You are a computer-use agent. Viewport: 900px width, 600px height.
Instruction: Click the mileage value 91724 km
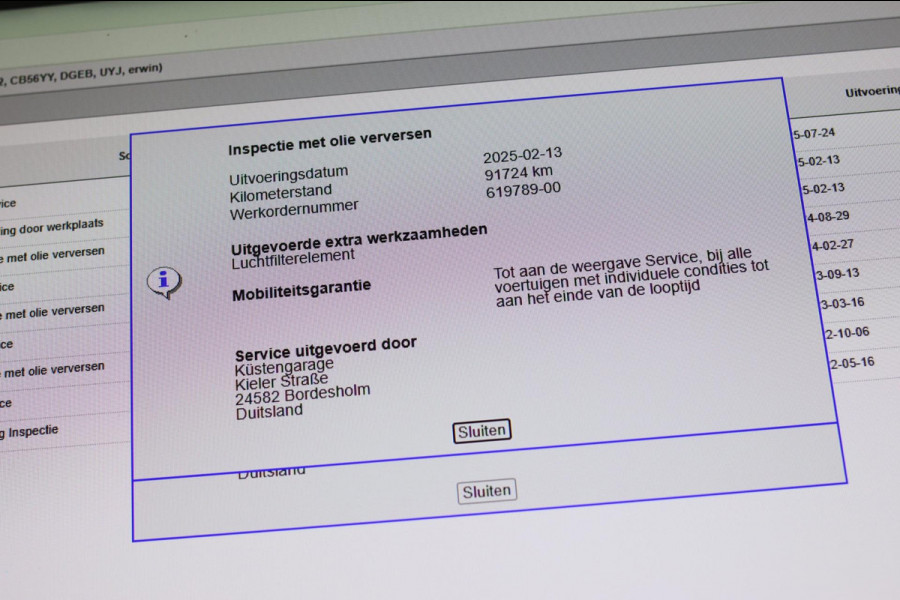[521, 172]
